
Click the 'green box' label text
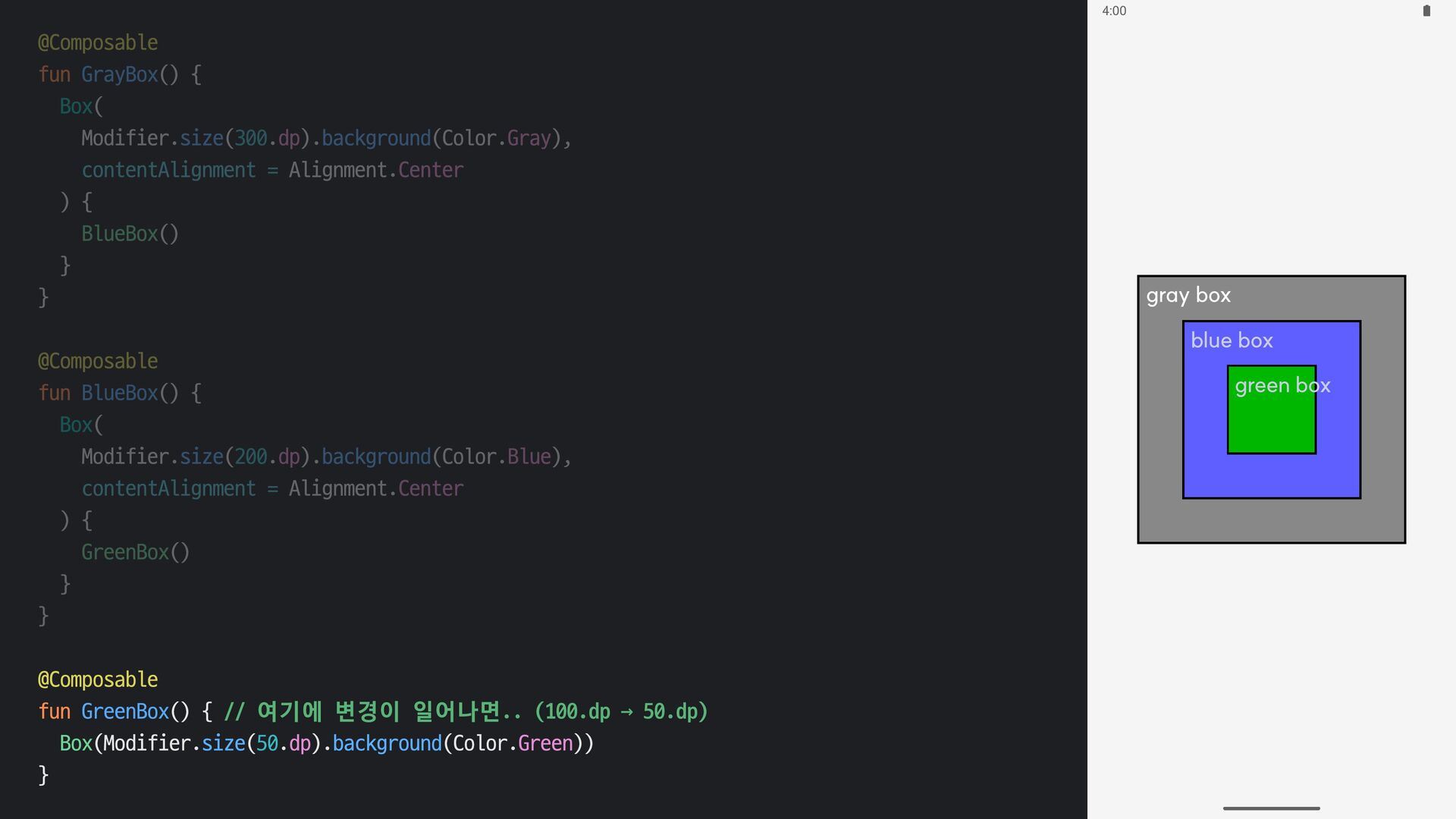click(x=1282, y=385)
